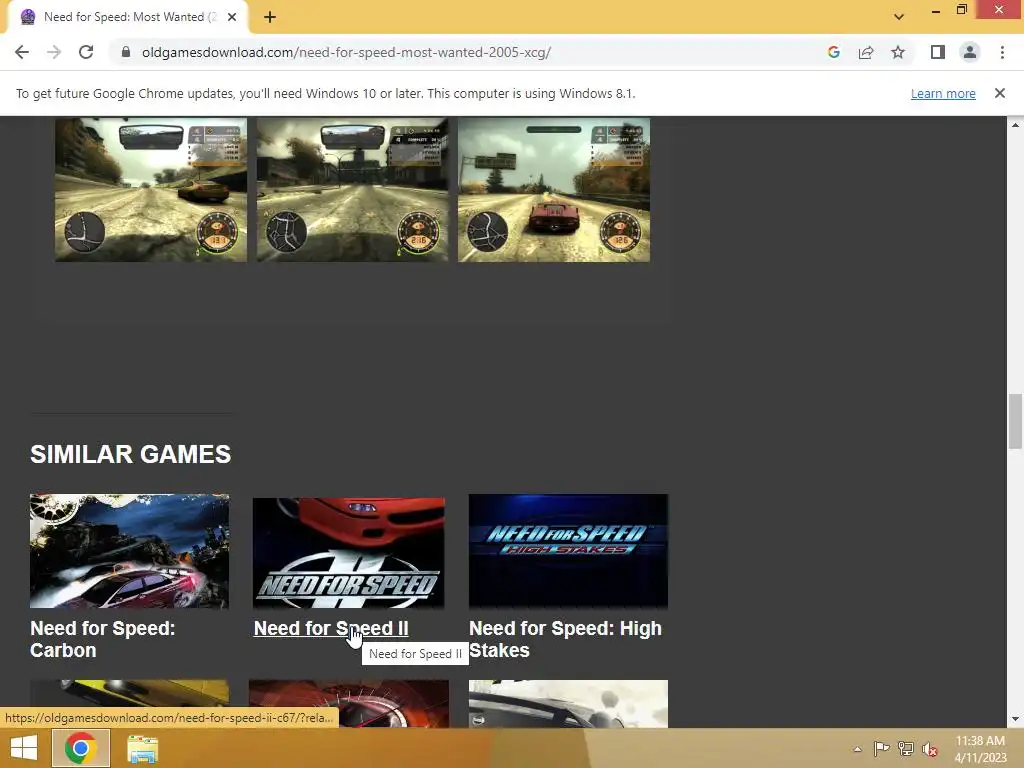
Task: Open Need for Speed: High Stakes link
Action: point(565,639)
